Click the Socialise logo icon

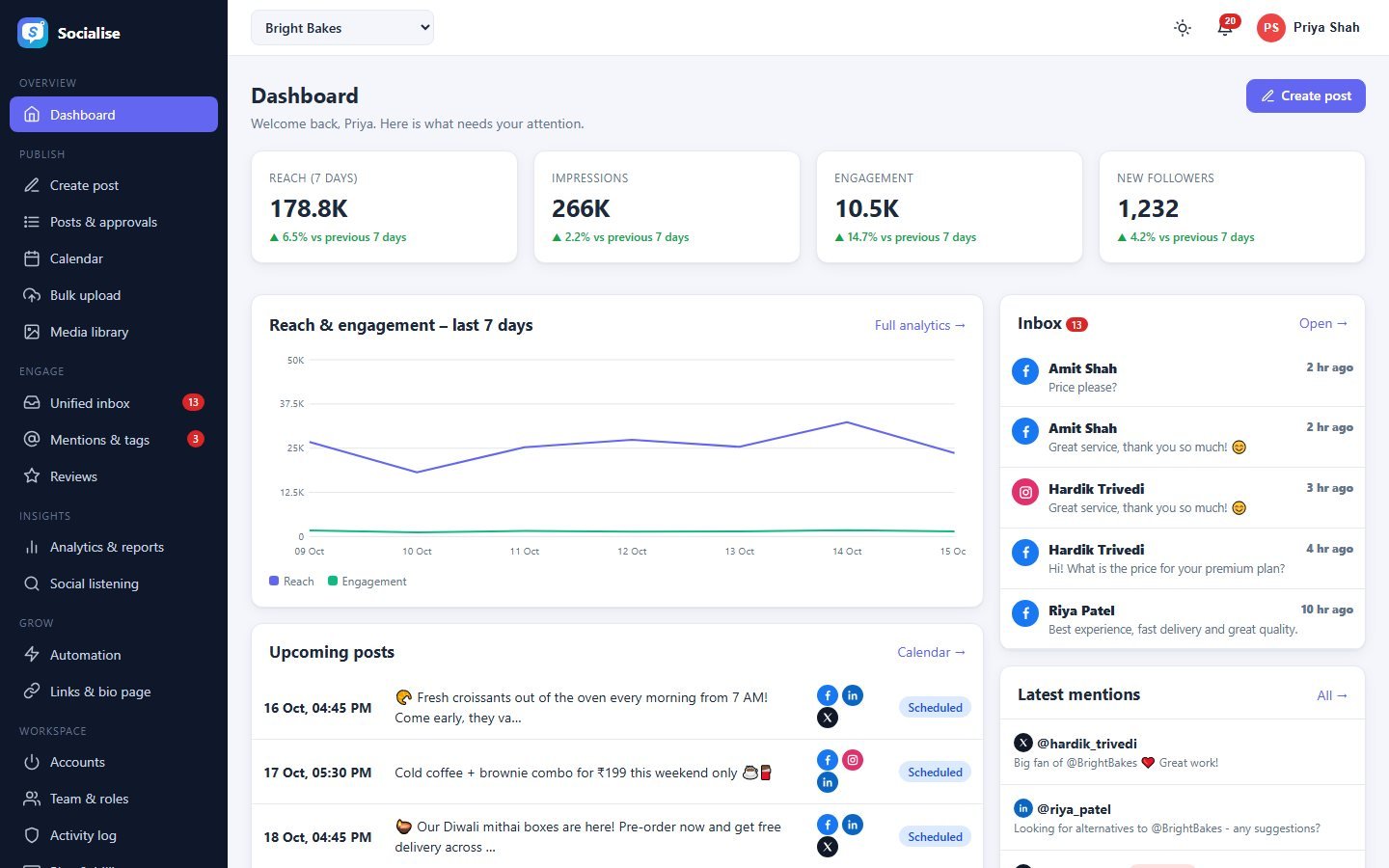pos(33,33)
